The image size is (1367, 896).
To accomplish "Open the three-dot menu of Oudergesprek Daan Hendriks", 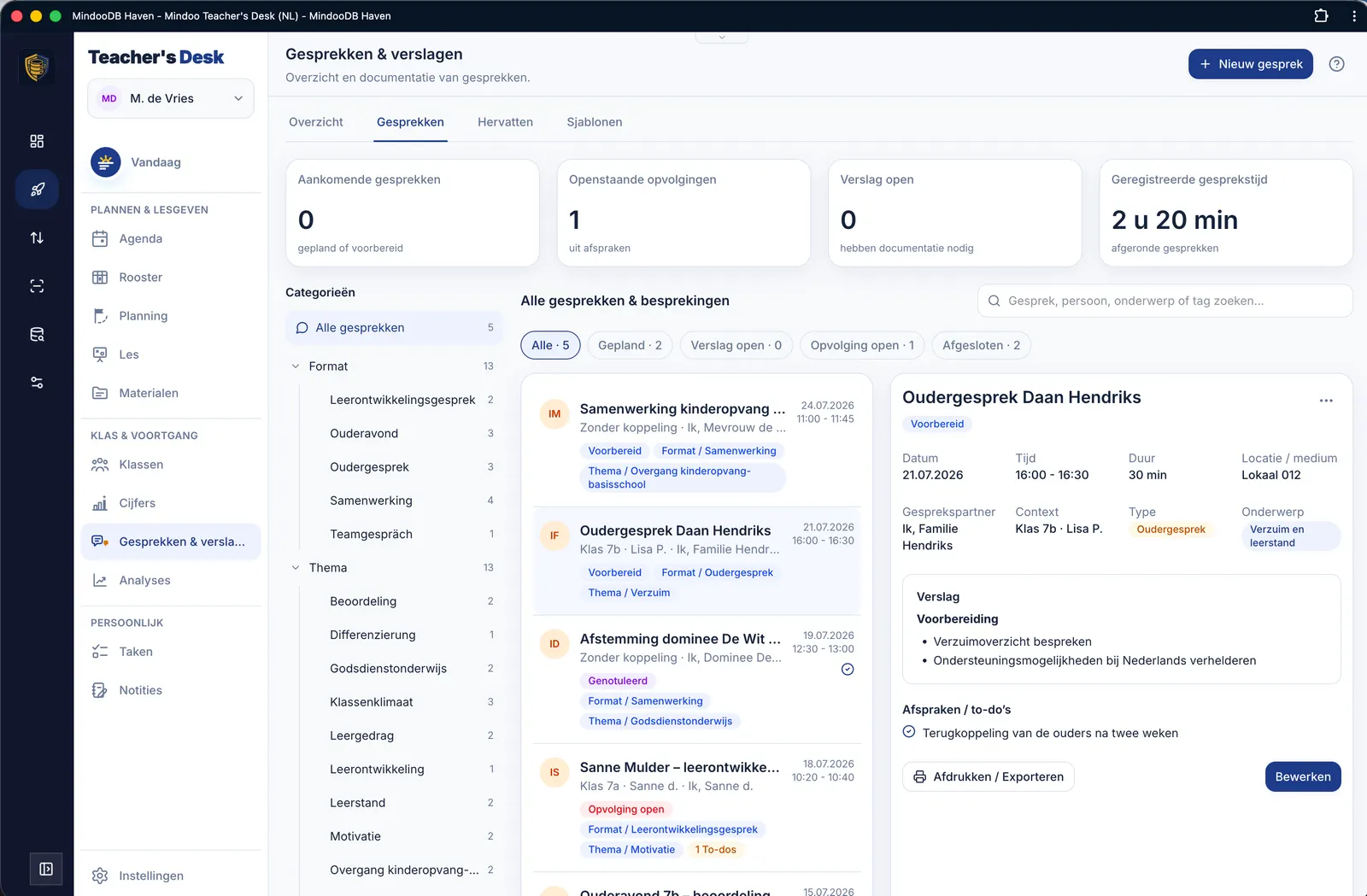I will pyautogui.click(x=1326, y=401).
